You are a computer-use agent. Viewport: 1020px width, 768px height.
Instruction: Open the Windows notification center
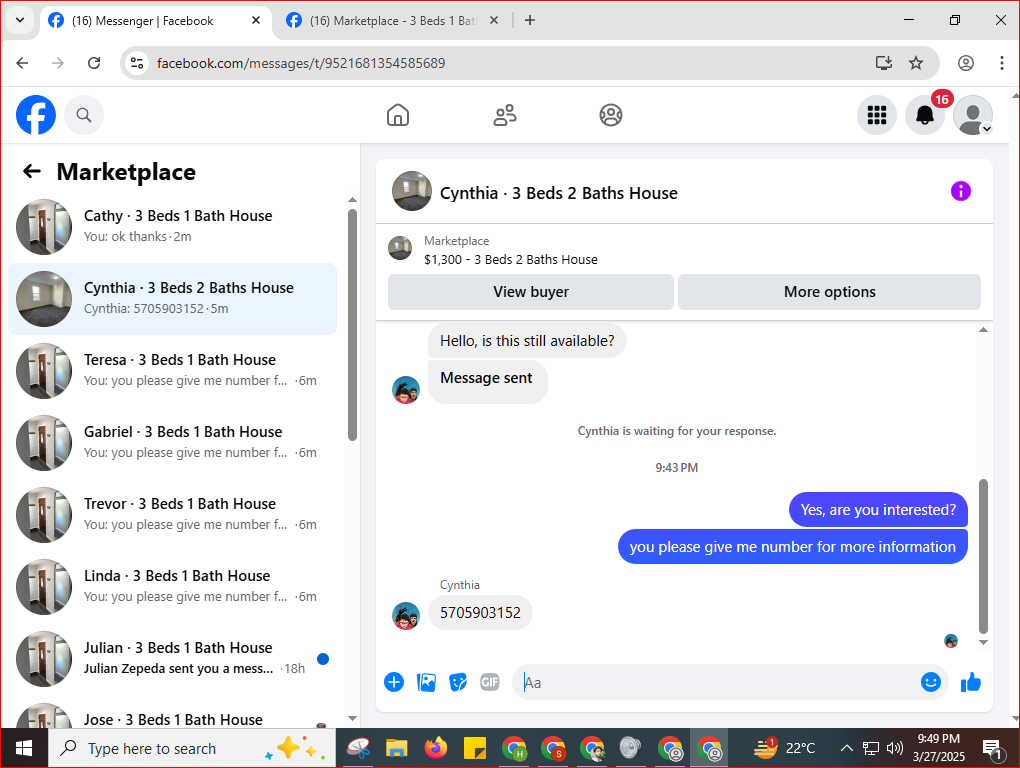[992, 748]
